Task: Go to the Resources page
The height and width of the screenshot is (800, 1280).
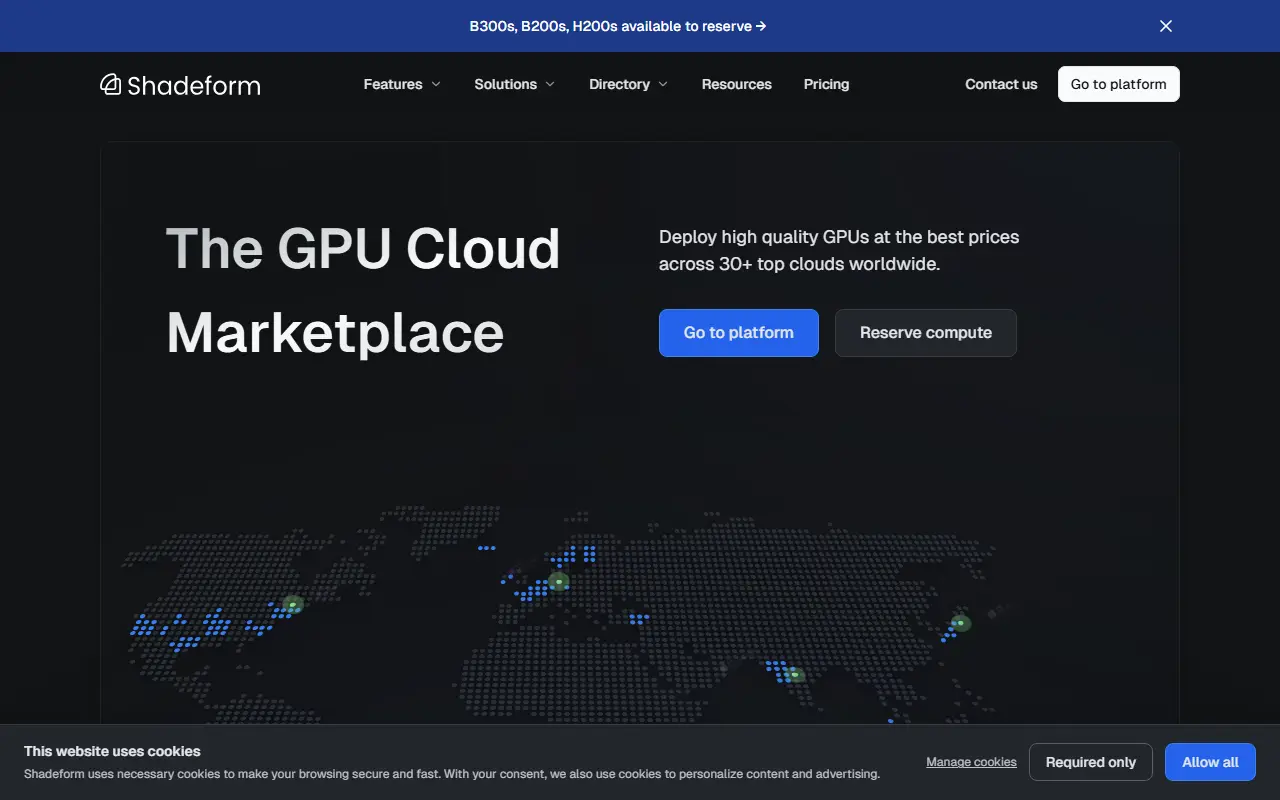Action: coord(737,84)
